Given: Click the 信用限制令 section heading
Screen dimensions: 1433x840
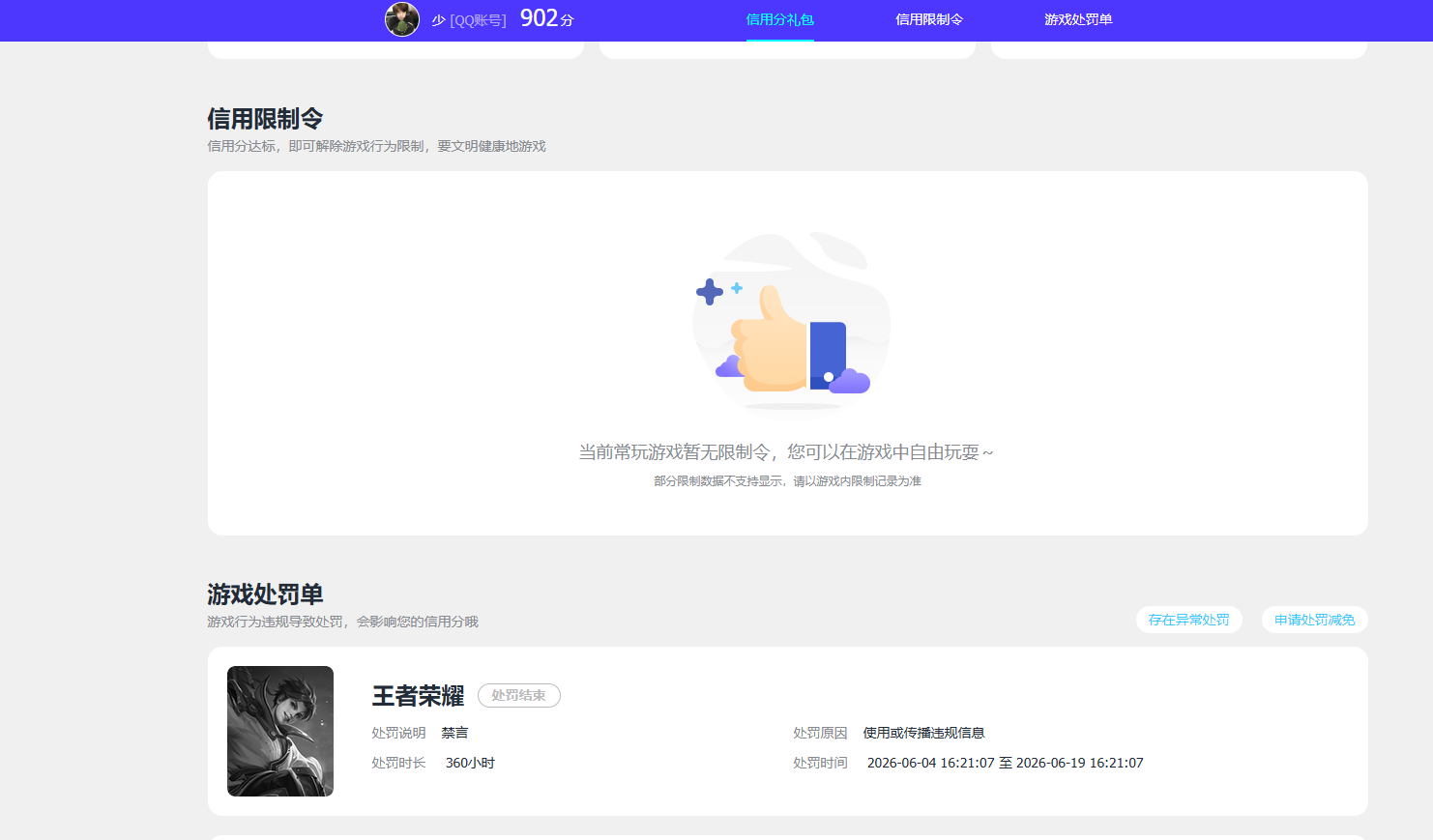Looking at the screenshot, I should [265, 119].
